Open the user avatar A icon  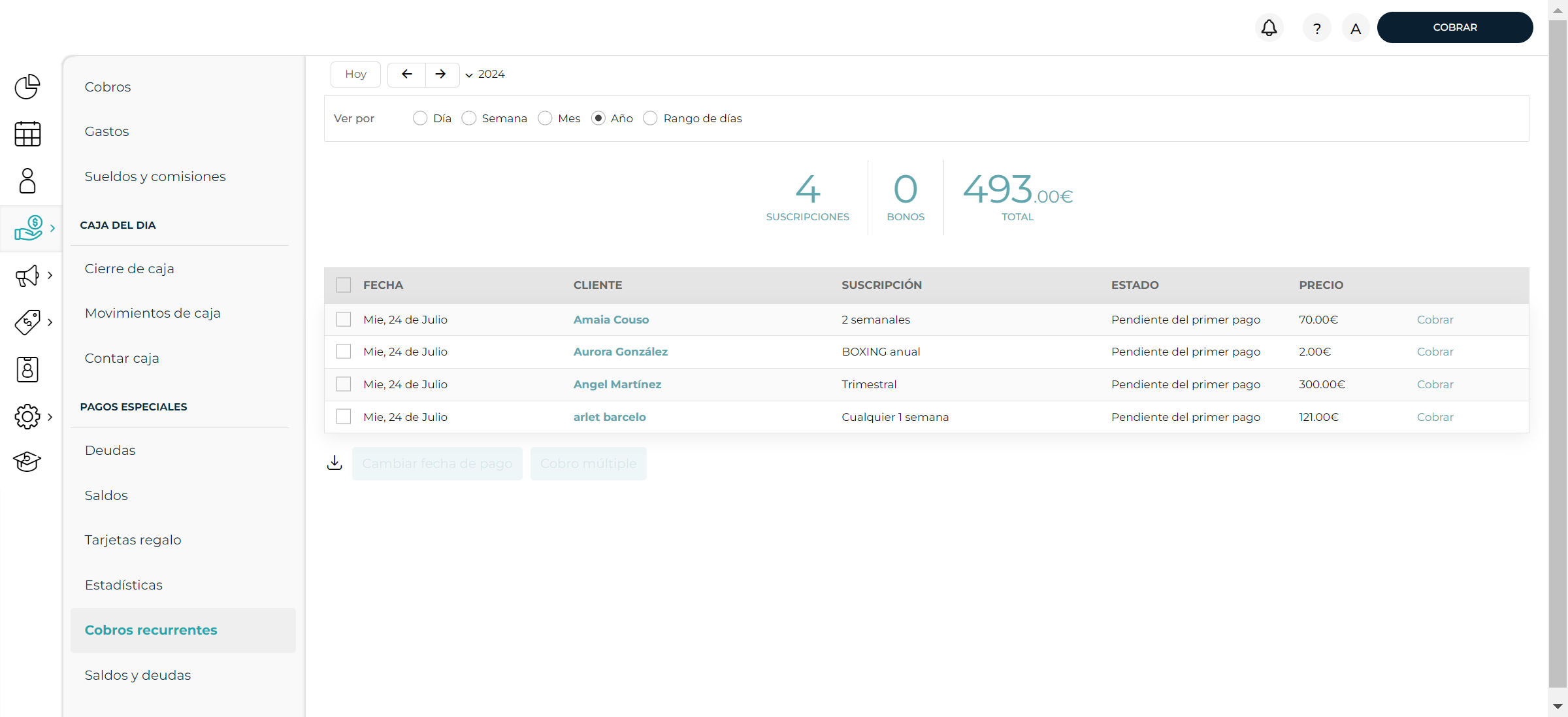point(1356,28)
